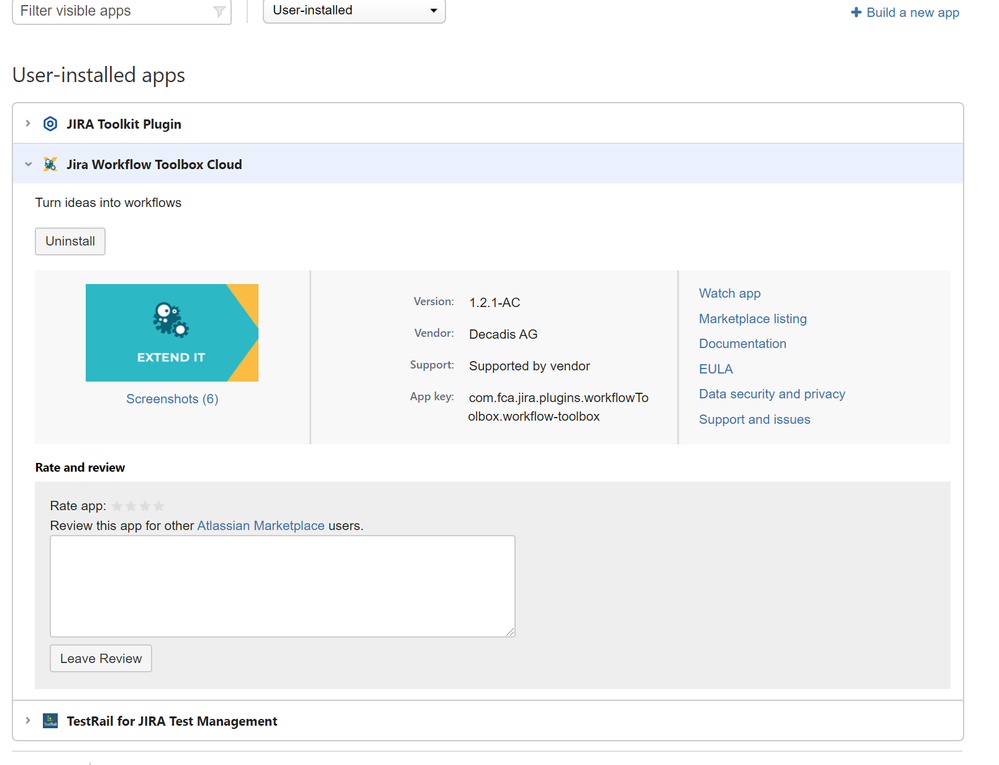Click the filter funnel icon
Viewport: 999px width, 765px height.
pos(219,11)
